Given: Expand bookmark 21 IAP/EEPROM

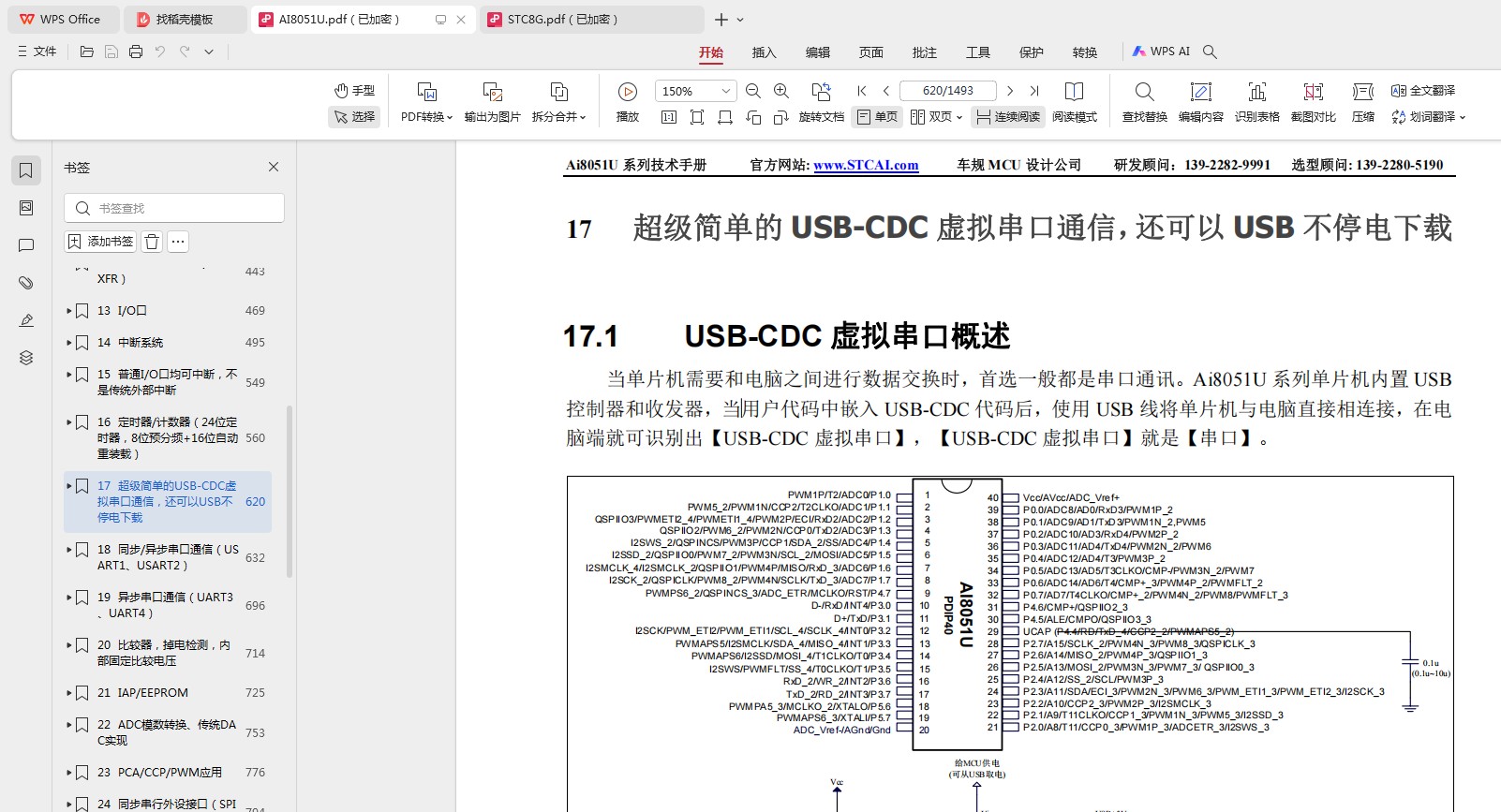Looking at the screenshot, I should (x=69, y=692).
